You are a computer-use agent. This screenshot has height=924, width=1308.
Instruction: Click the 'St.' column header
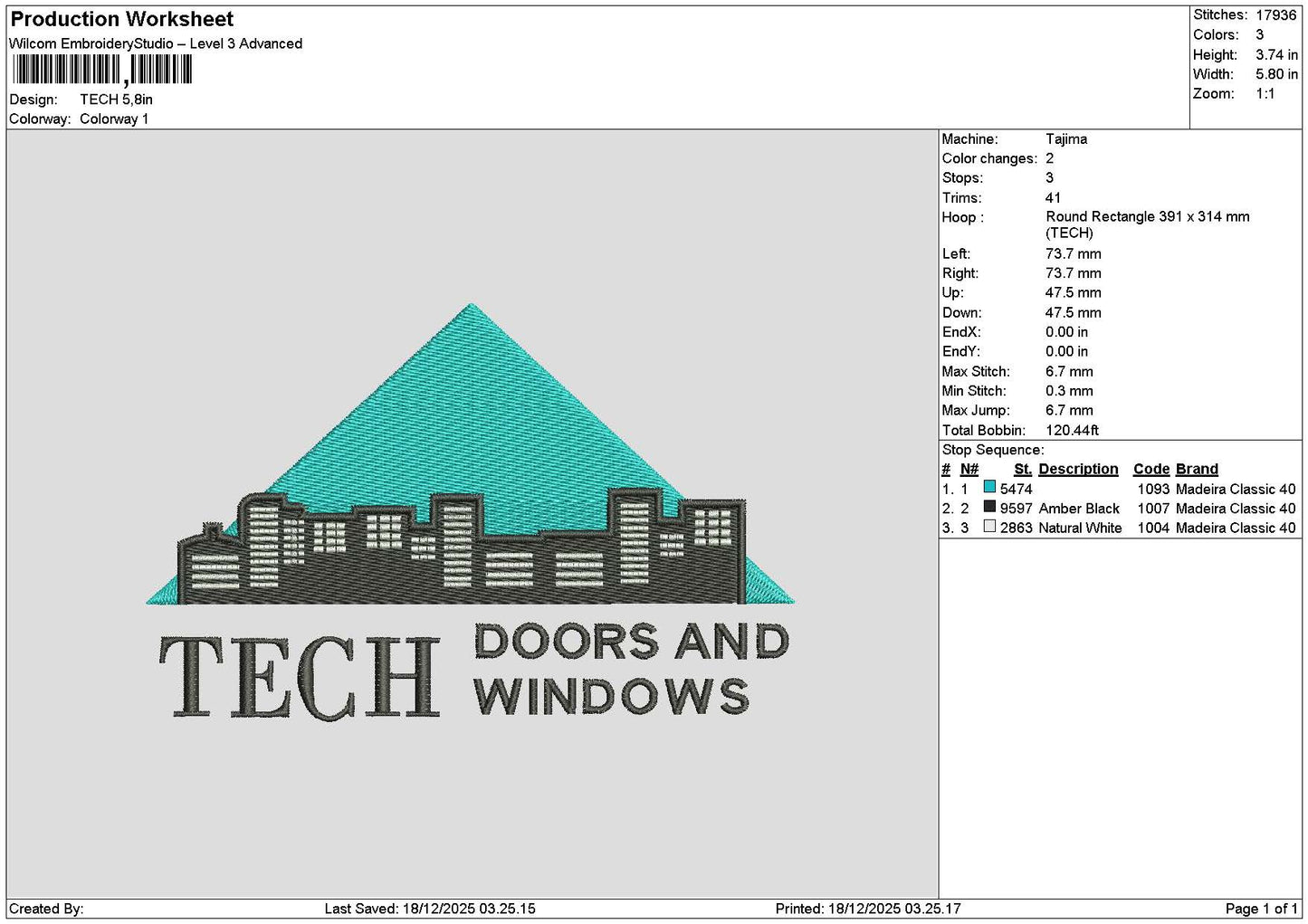[1023, 469]
